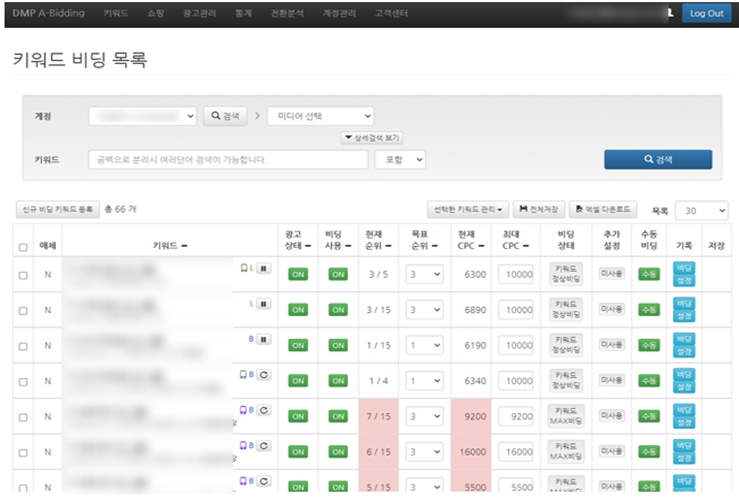The image size is (739, 500).
Task: Click the 미사용 button on the 6340 CPC row
Action: [611, 380]
